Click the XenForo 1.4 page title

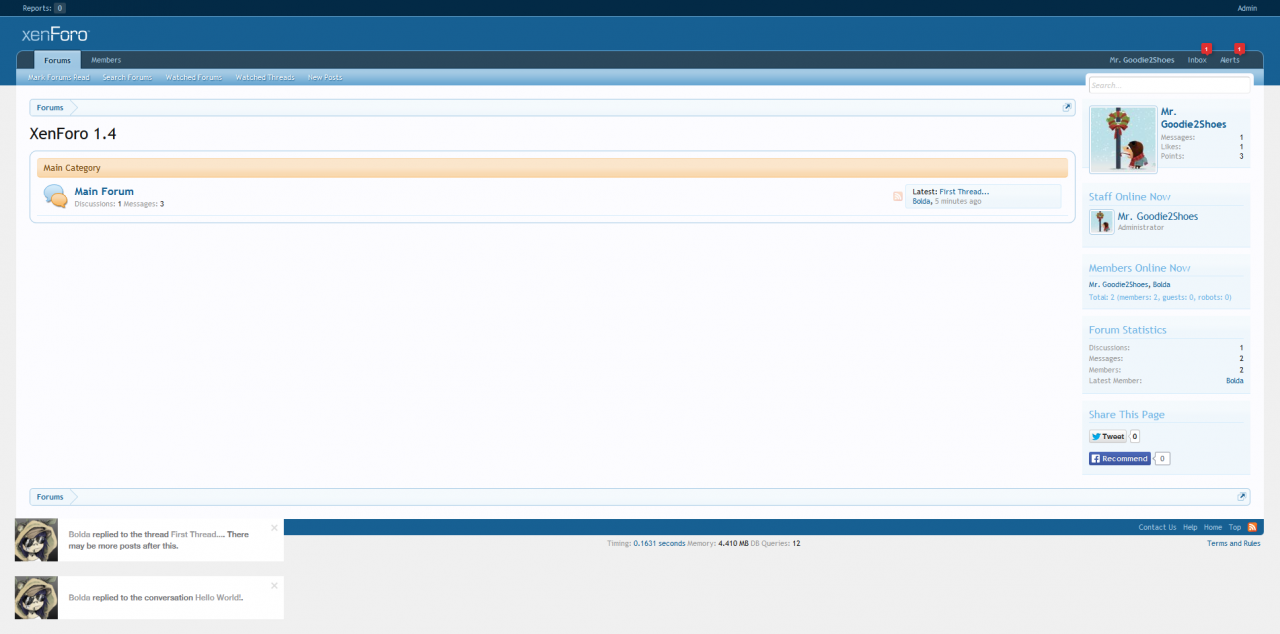pyautogui.click(x=73, y=134)
